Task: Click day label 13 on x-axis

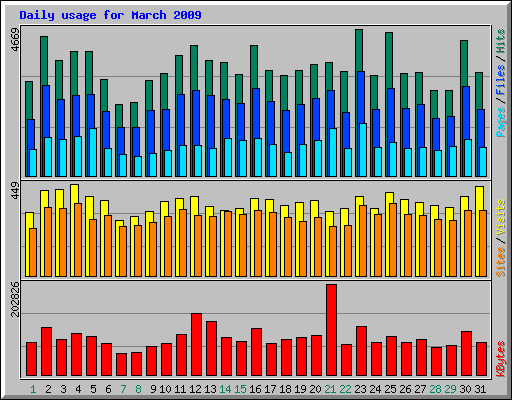Action: click(210, 389)
